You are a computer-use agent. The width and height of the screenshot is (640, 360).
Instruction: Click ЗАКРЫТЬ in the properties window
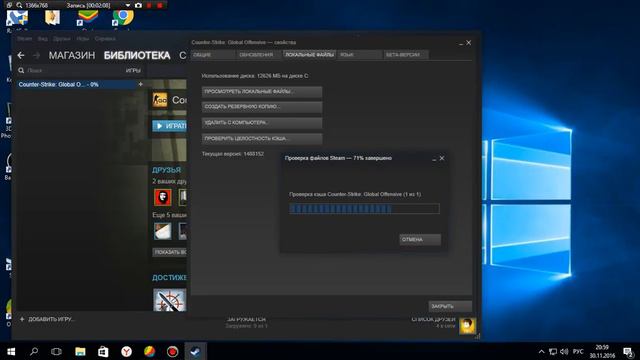[x=450, y=306]
